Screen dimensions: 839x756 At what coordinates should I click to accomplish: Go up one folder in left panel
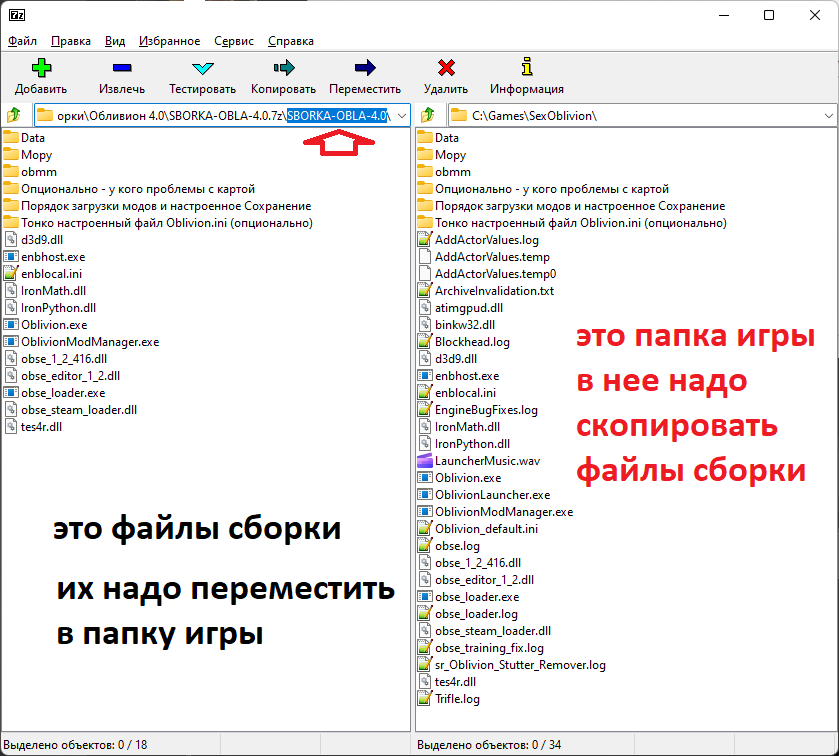pos(14,116)
